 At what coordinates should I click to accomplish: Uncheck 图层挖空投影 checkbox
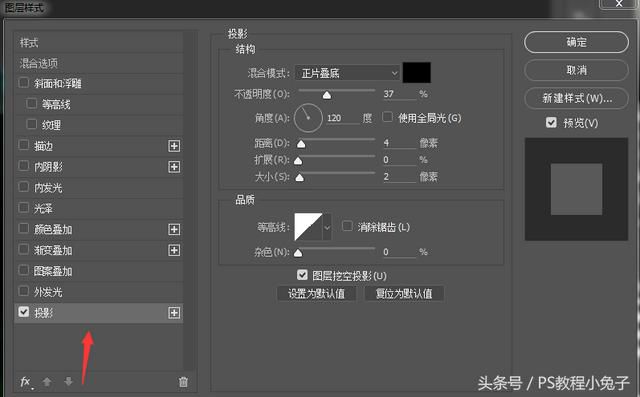pos(302,275)
